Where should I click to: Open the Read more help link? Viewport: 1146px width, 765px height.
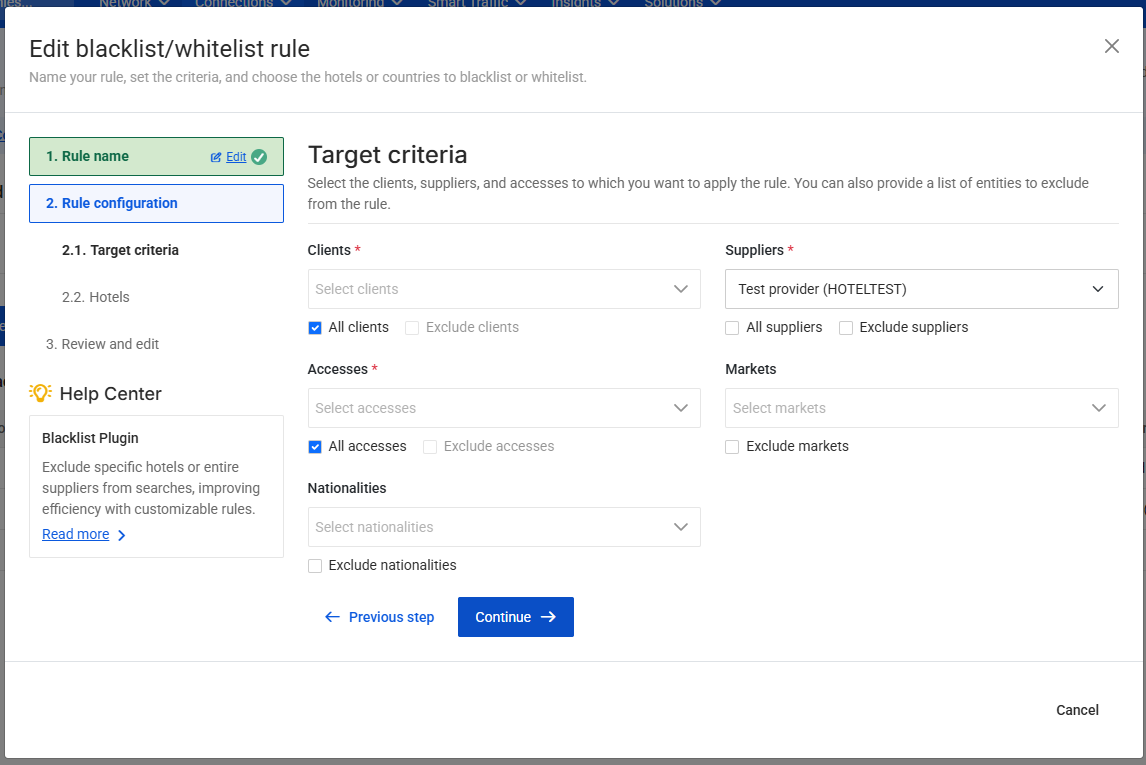tap(76, 535)
